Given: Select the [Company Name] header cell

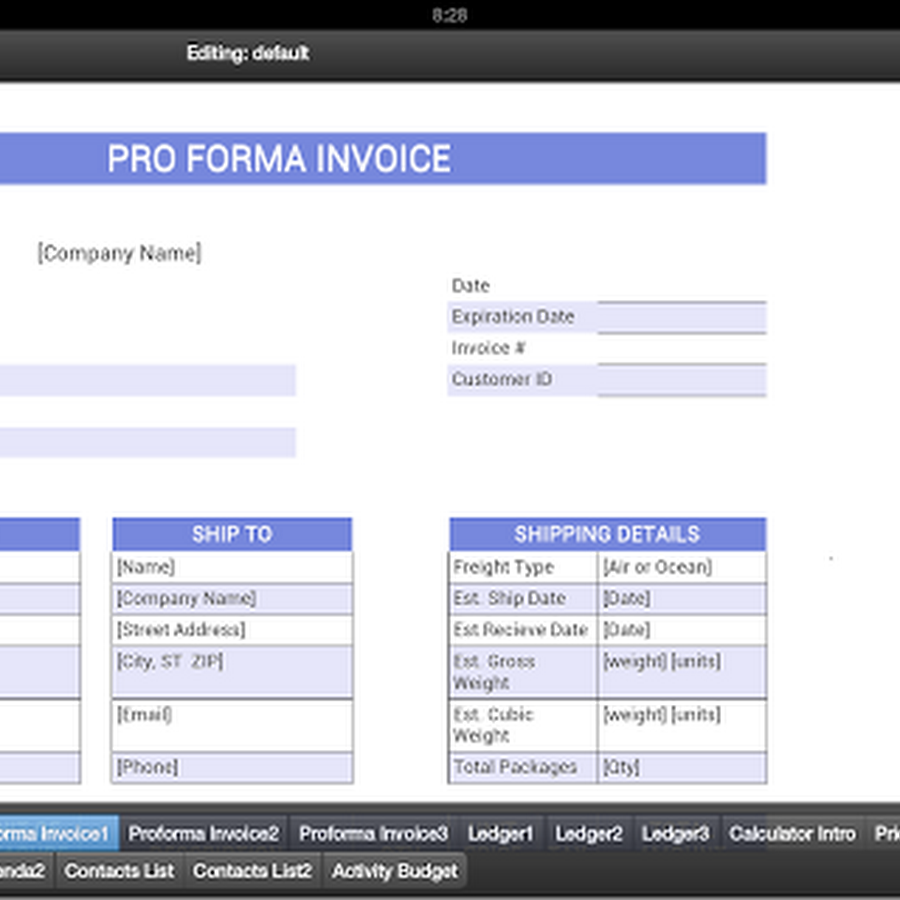Looking at the screenshot, I should click(x=119, y=253).
